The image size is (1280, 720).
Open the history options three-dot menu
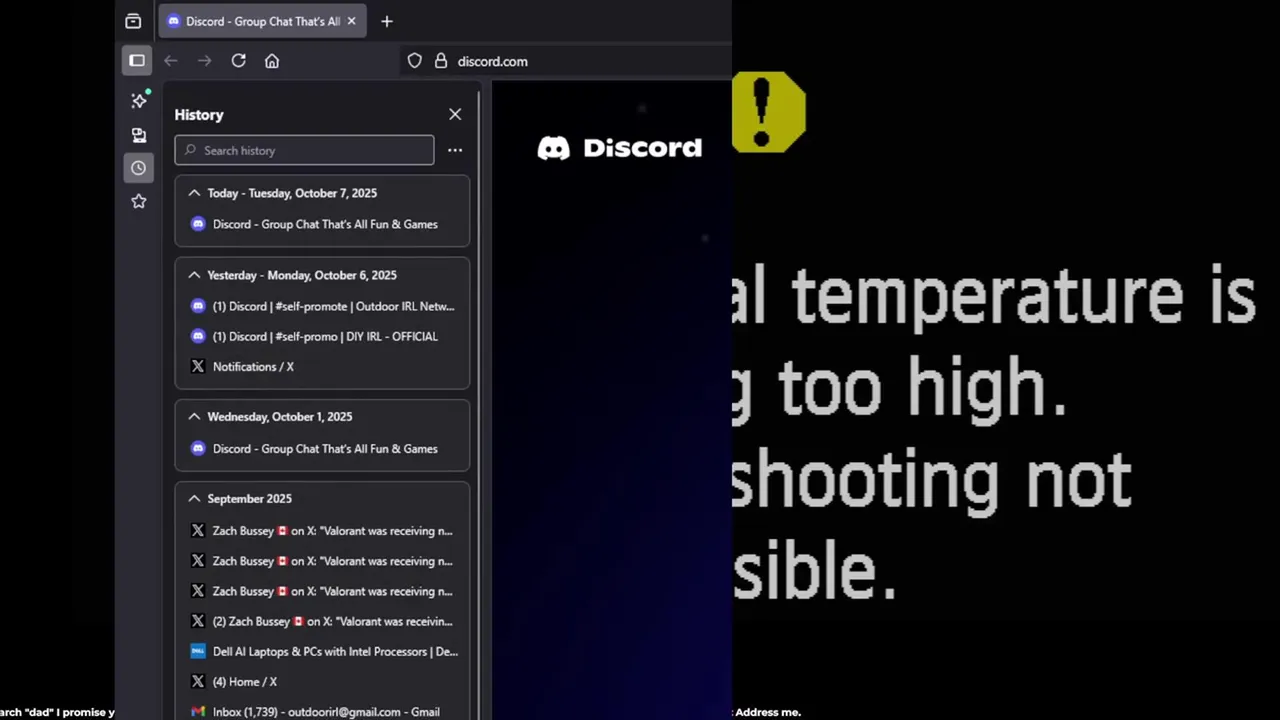click(x=455, y=150)
